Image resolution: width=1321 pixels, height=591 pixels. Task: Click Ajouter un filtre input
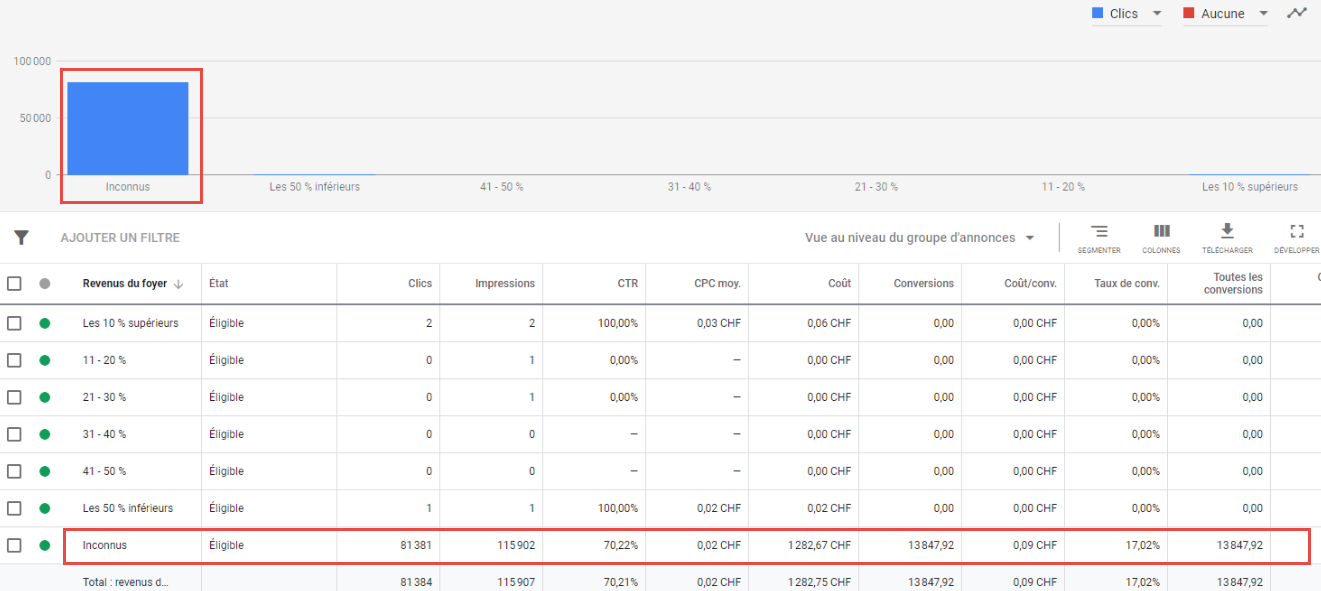pos(120,238)
